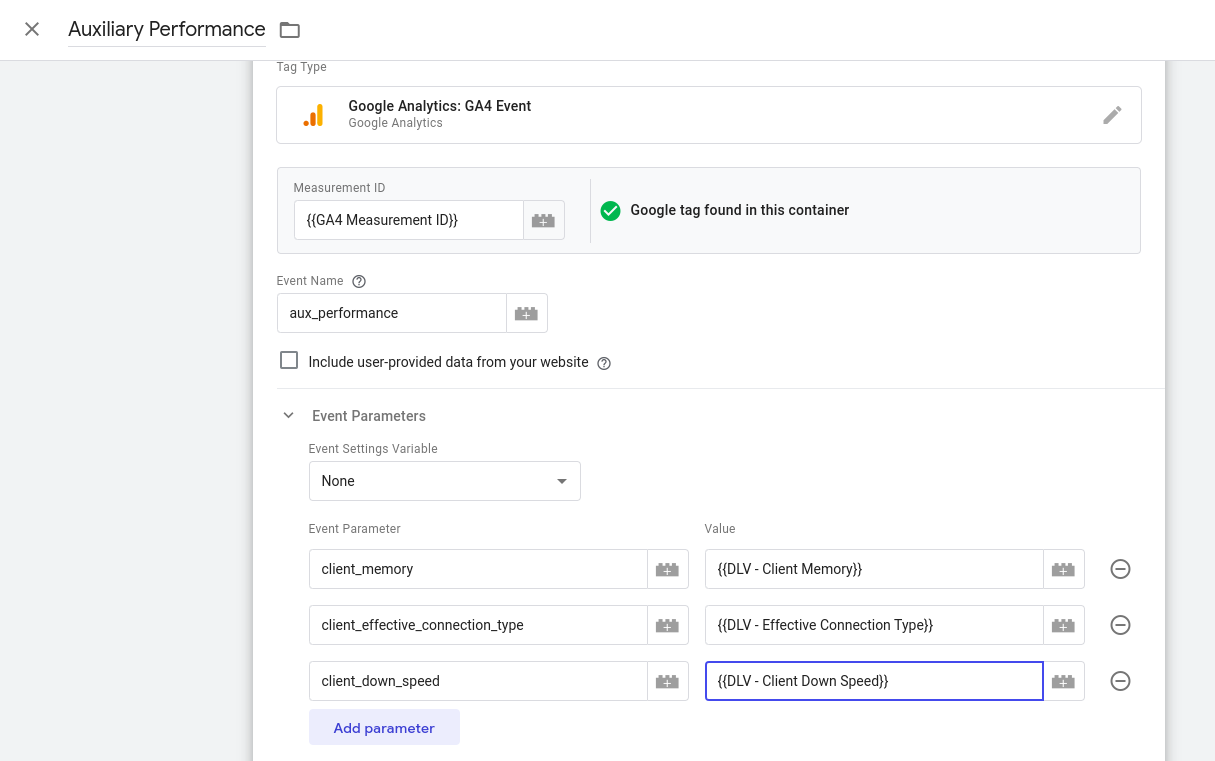Open help for user-provided data option
Image resolution: width=1215 pixels, height=761 pixels.
(604, 363)
